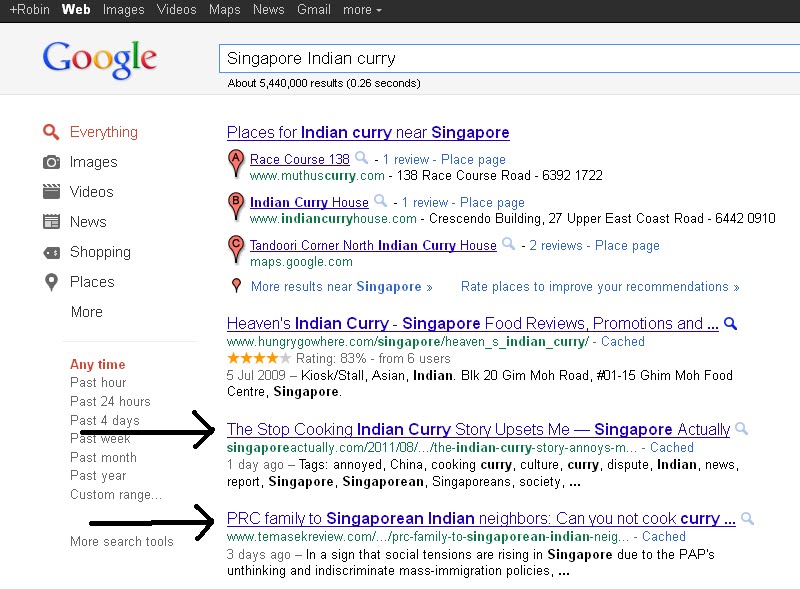This screenshot has width=800, height=589.
Task: Choose Images label in the left sidebar
Action: point(93,162)
